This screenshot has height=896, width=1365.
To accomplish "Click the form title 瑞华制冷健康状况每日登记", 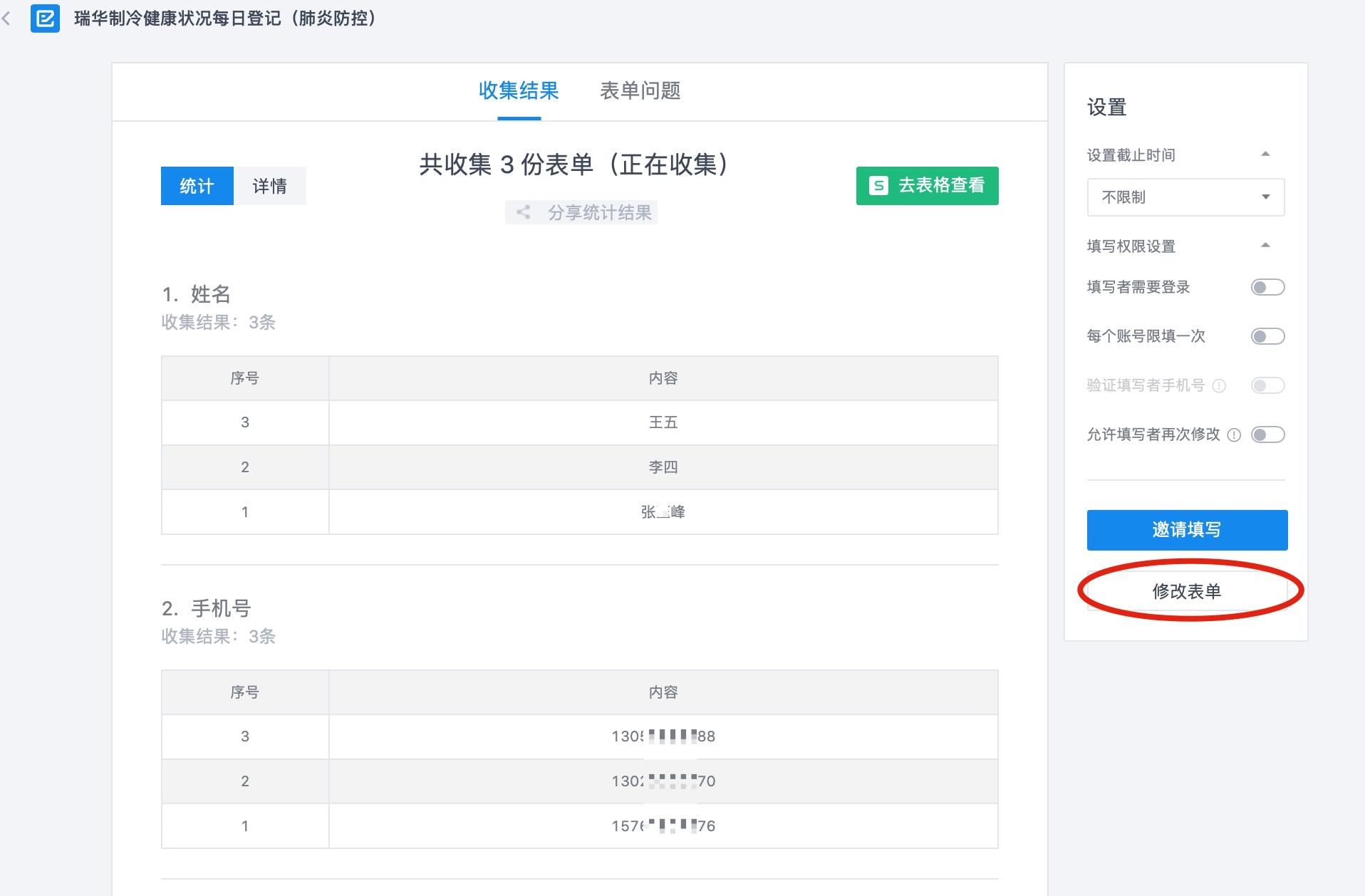I will (x=225, y=19).
